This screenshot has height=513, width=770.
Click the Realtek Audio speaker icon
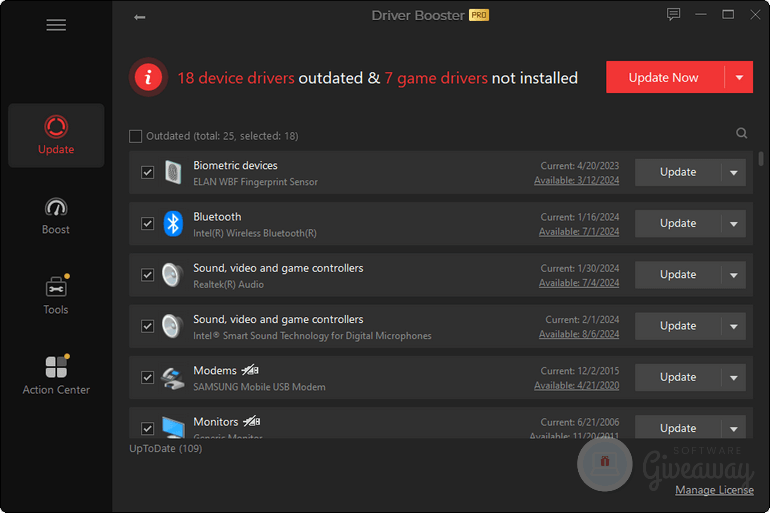[173, 275]
